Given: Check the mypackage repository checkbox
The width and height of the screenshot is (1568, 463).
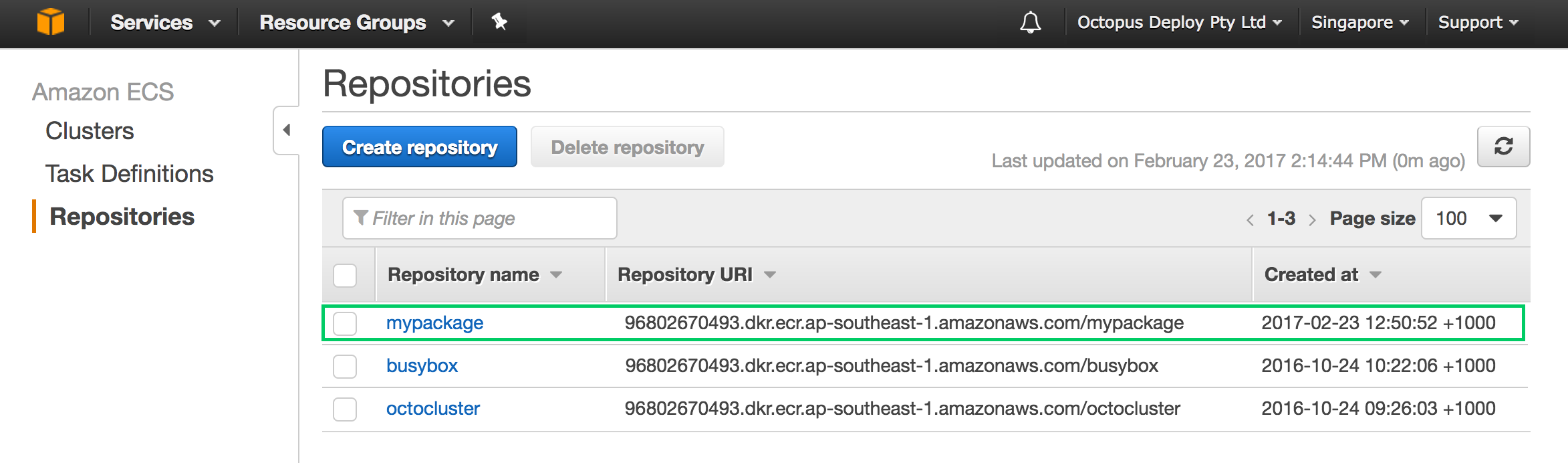Looking at the screenshot, I should click(345, 324).
